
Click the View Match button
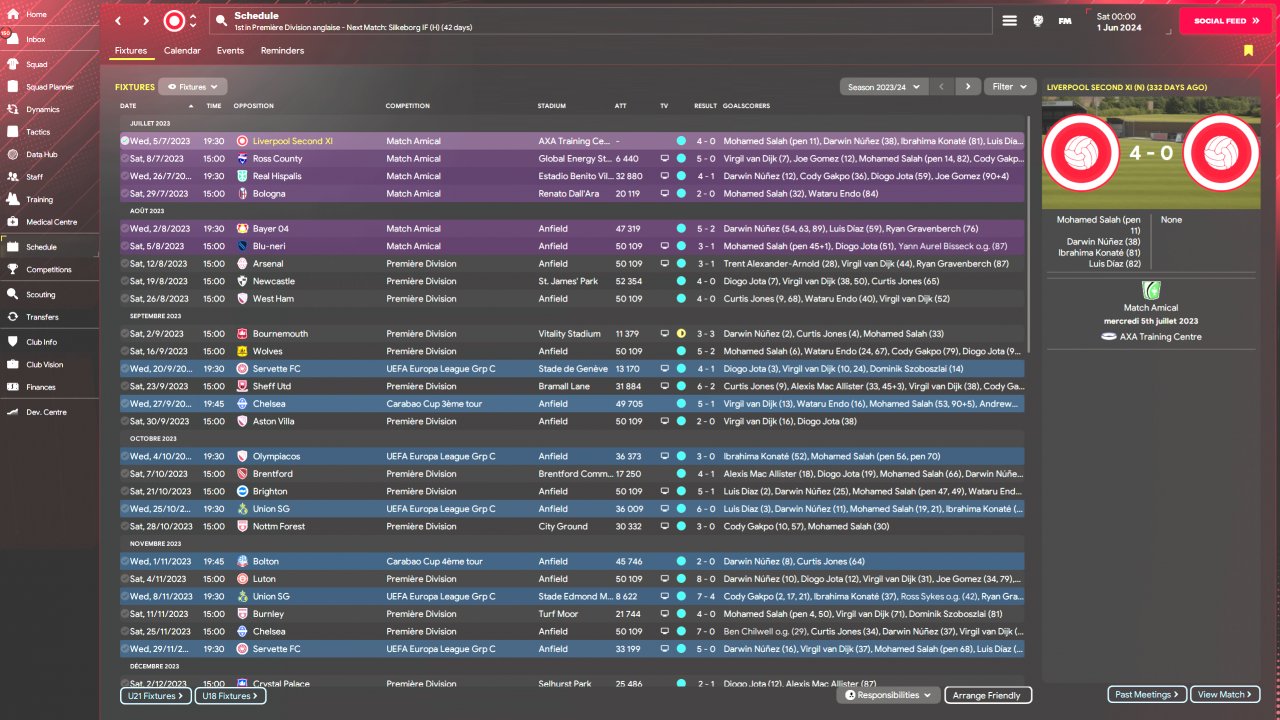1225,694
